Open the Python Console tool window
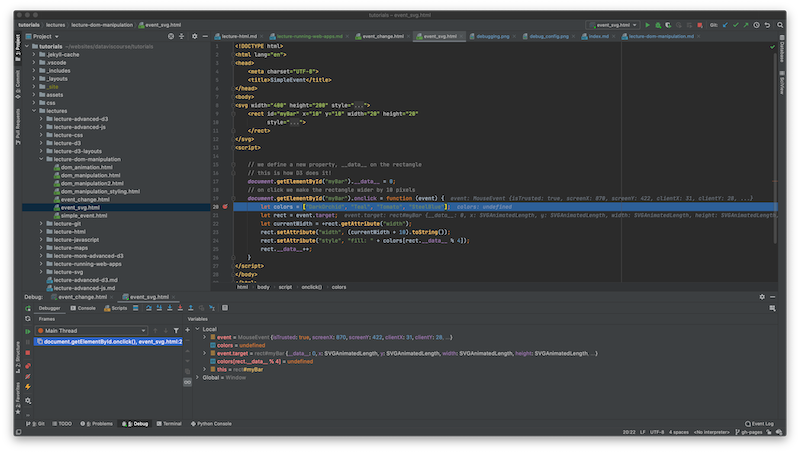 211,423
